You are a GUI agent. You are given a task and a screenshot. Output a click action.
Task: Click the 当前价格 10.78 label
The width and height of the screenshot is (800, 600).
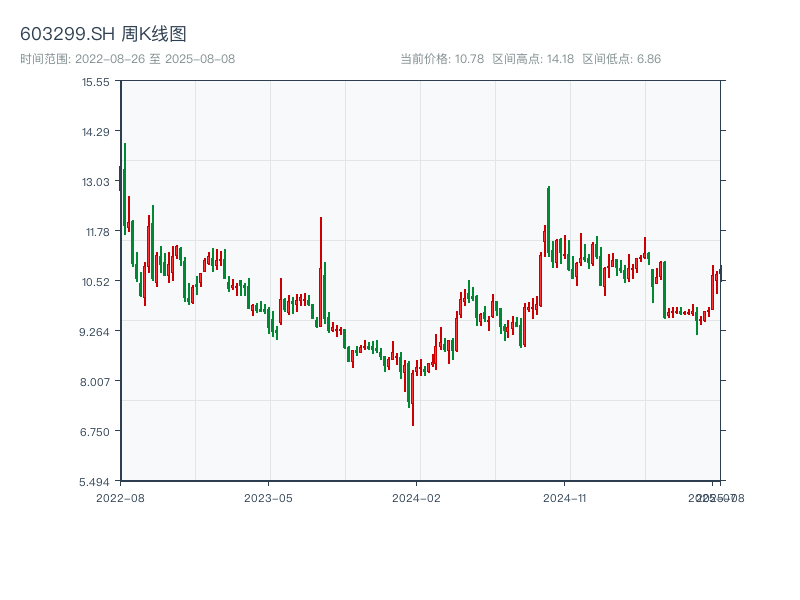[x=442, y=59]
